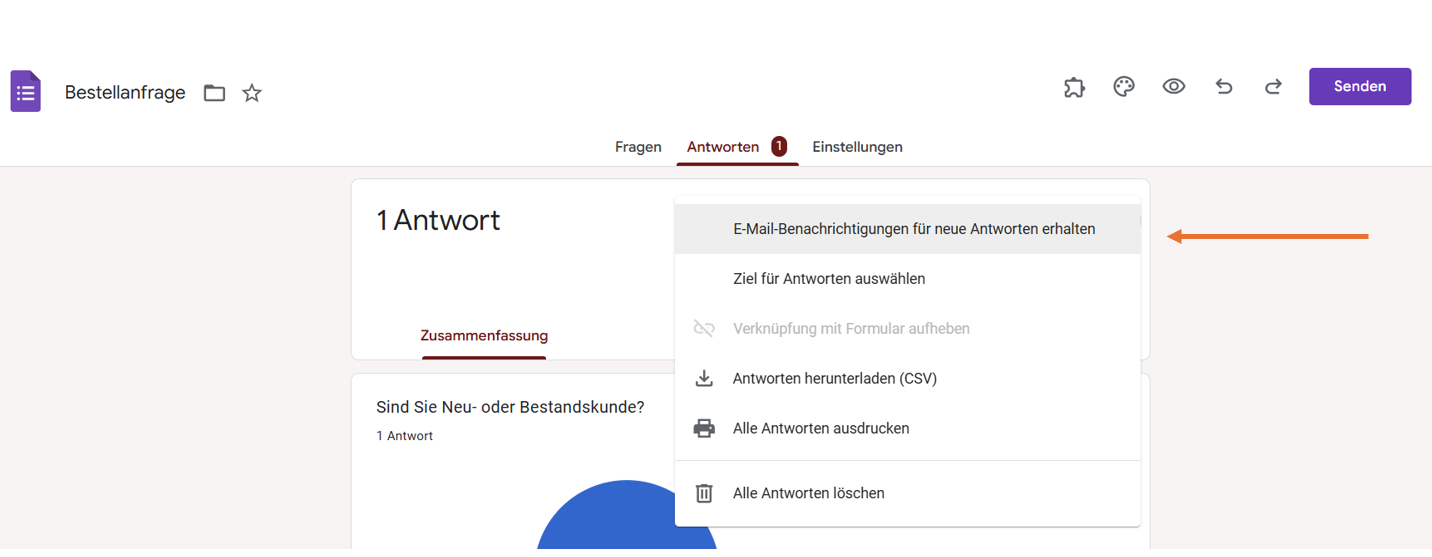The width and height of the screenshot is (1432, 557).
Task: Redo the last change
Action: [x=1273, y=87]
